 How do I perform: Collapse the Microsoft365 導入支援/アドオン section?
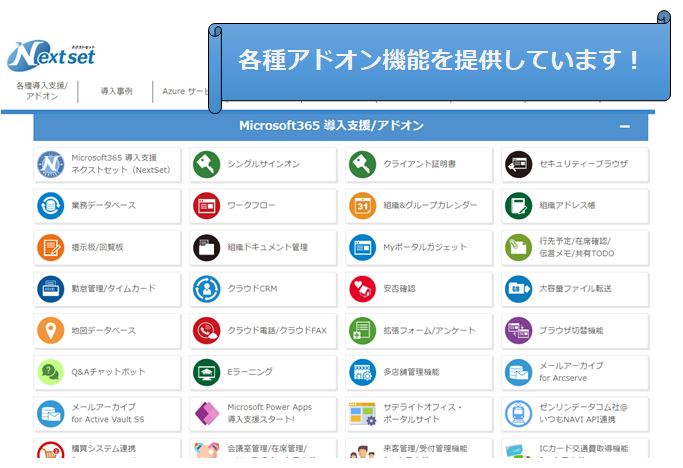pos(625,126)
